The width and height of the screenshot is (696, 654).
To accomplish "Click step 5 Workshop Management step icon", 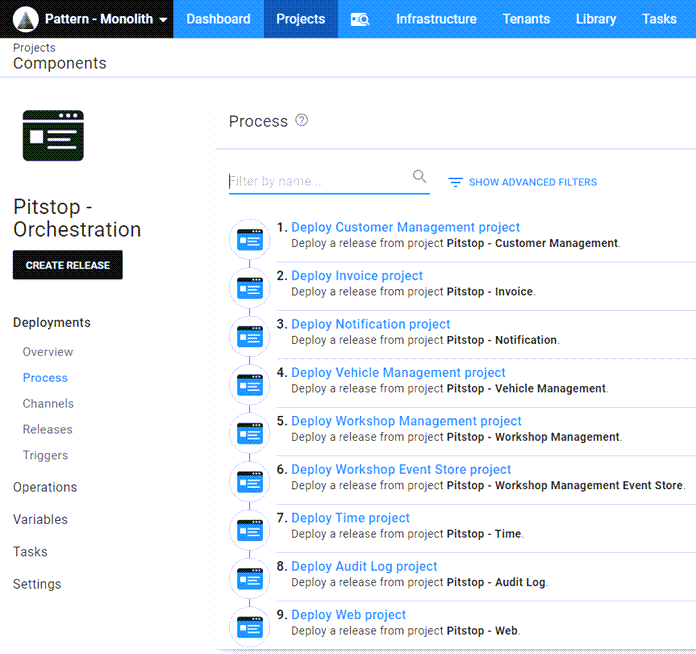I will 249,434.
